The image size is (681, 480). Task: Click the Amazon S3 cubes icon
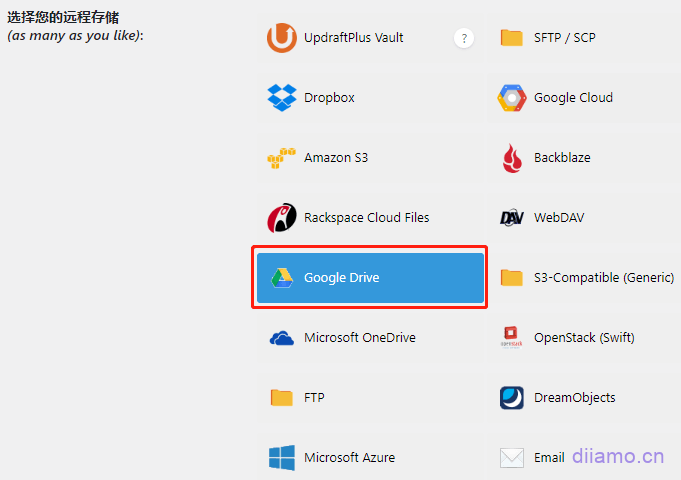(x=281, y=158)
